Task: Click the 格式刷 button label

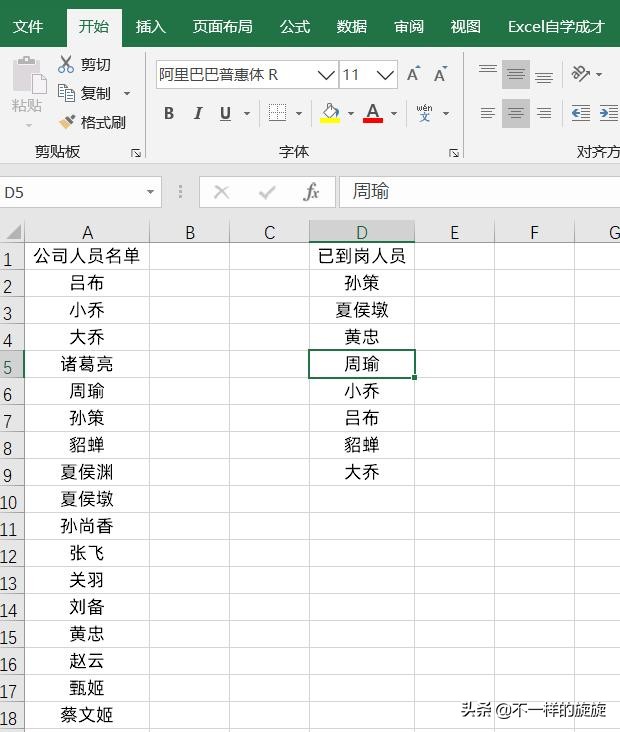Action: click(x=103, y=123)
